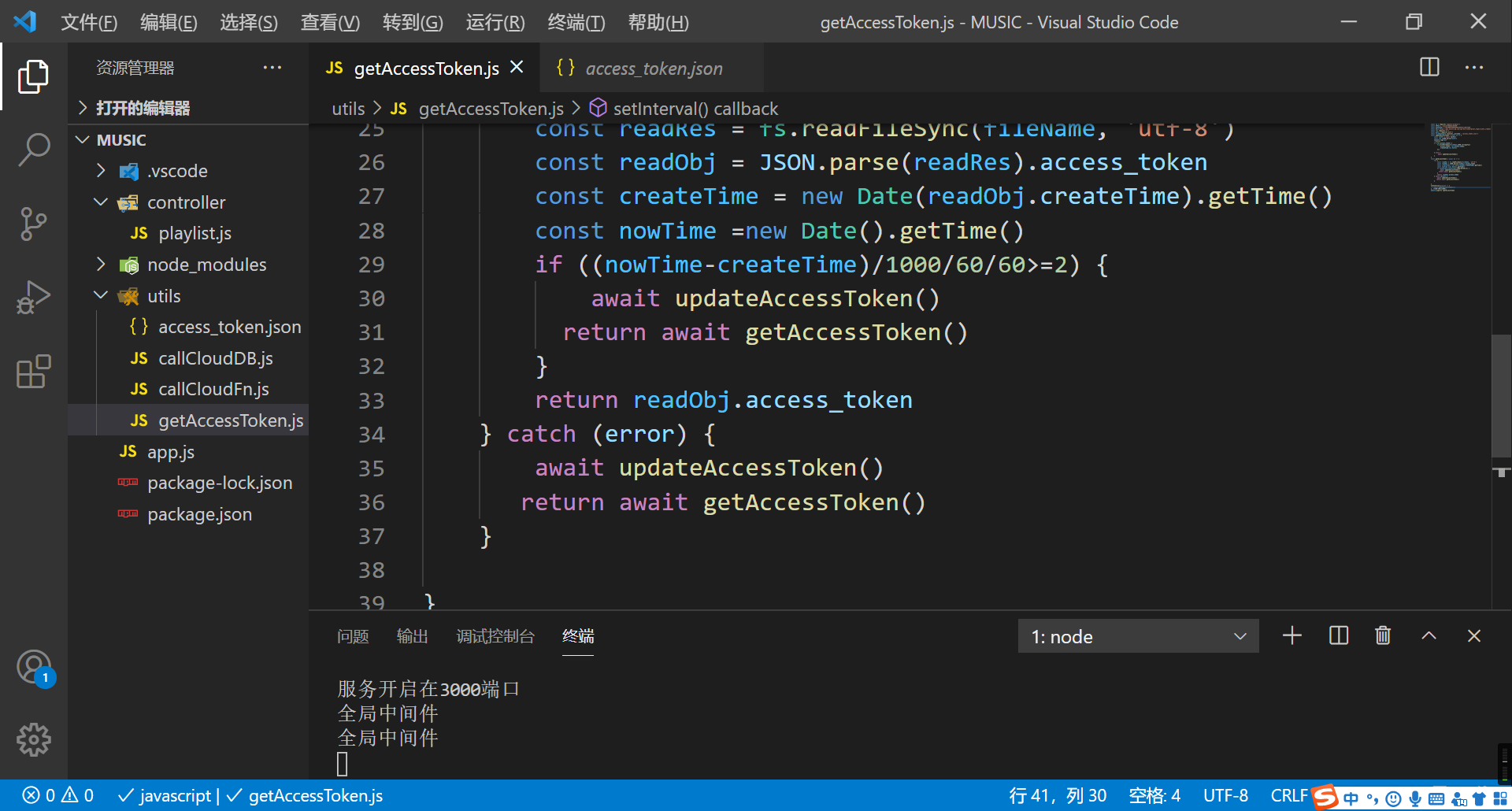Open package-lock.json in the explorer
Screen dimensions: 1512x811
pos(188,483)
